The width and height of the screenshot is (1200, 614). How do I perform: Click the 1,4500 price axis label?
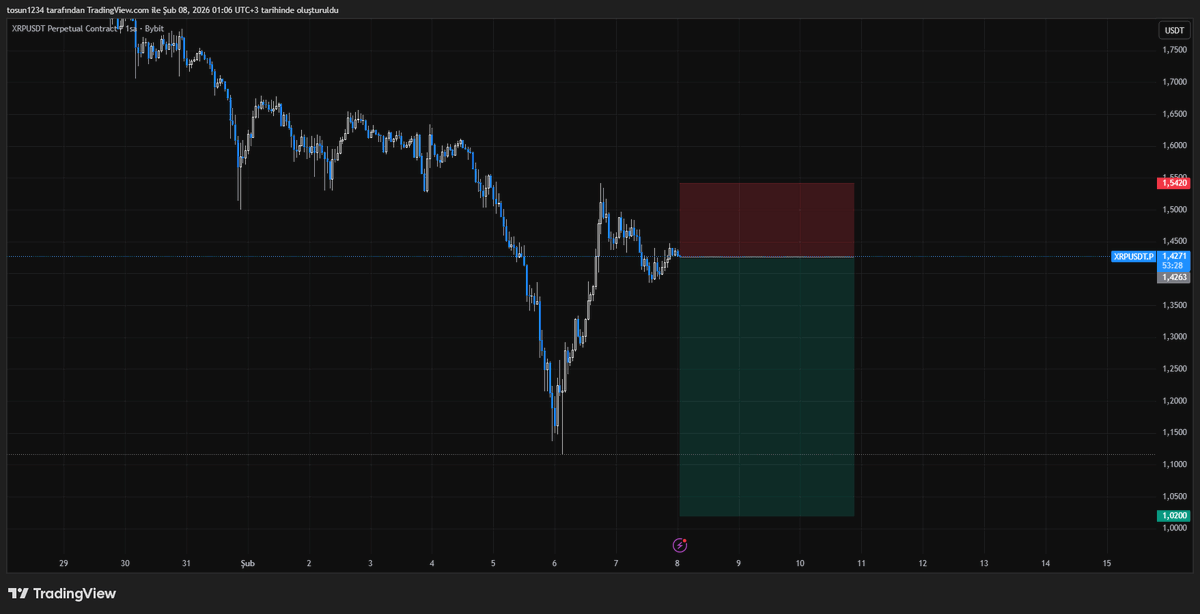(1174, 241)
